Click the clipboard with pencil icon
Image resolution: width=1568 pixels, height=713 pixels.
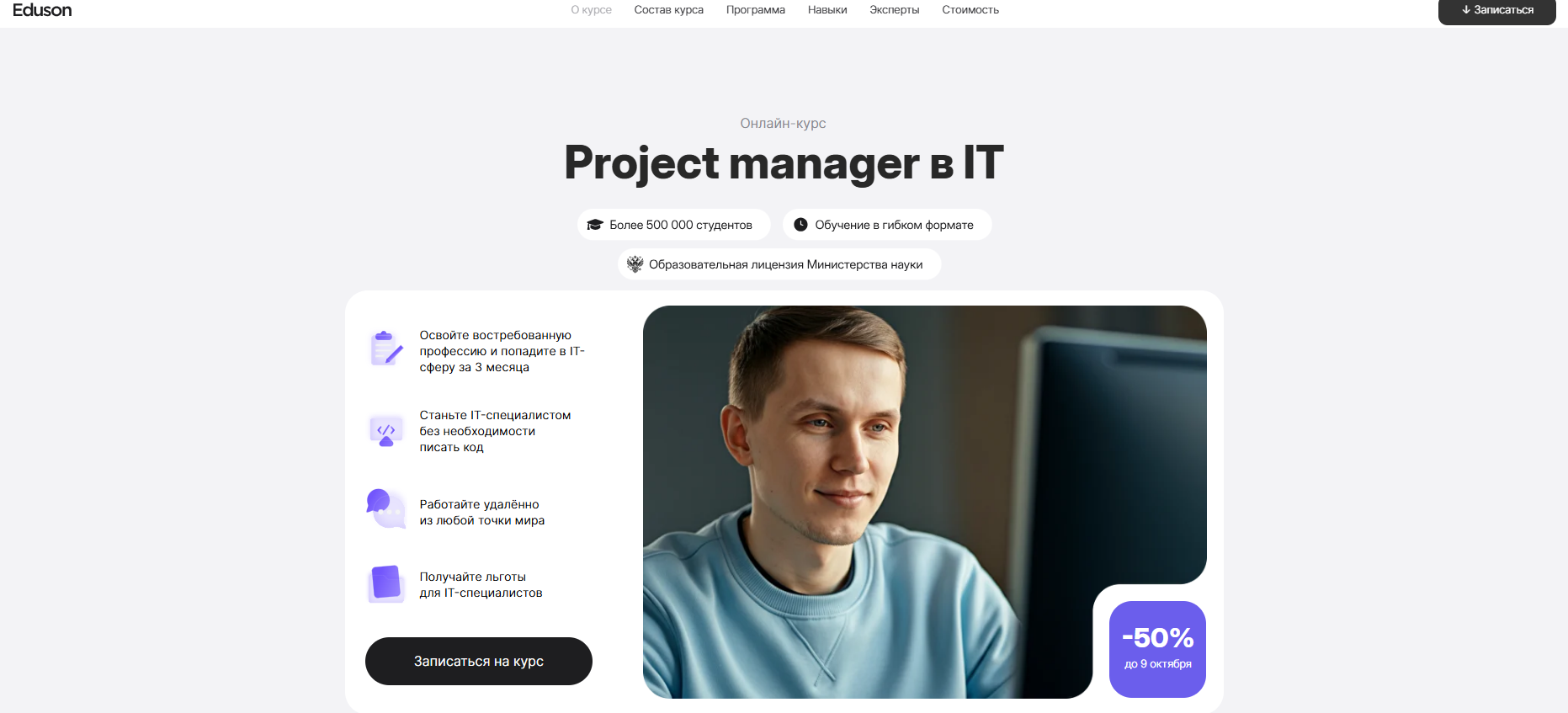pyautogui.click(x=385, y=349)
